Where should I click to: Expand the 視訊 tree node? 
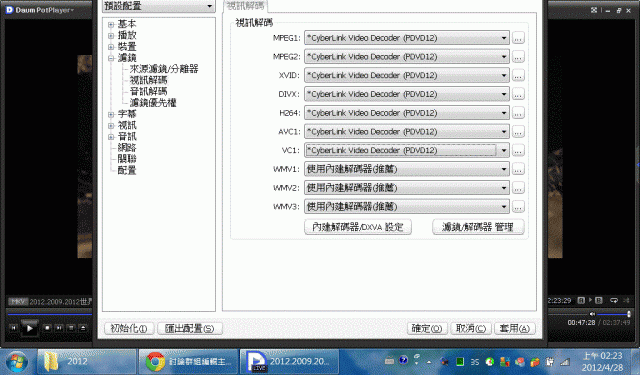pyautogui.click(x=111, y=126)
